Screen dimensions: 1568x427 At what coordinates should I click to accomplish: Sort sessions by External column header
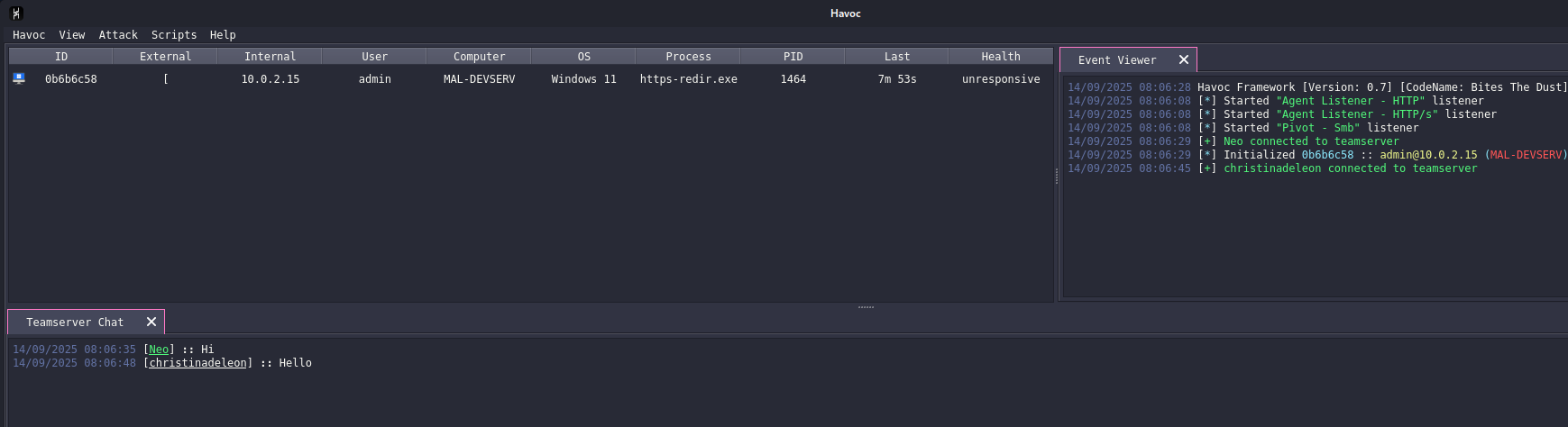point(166,56)
